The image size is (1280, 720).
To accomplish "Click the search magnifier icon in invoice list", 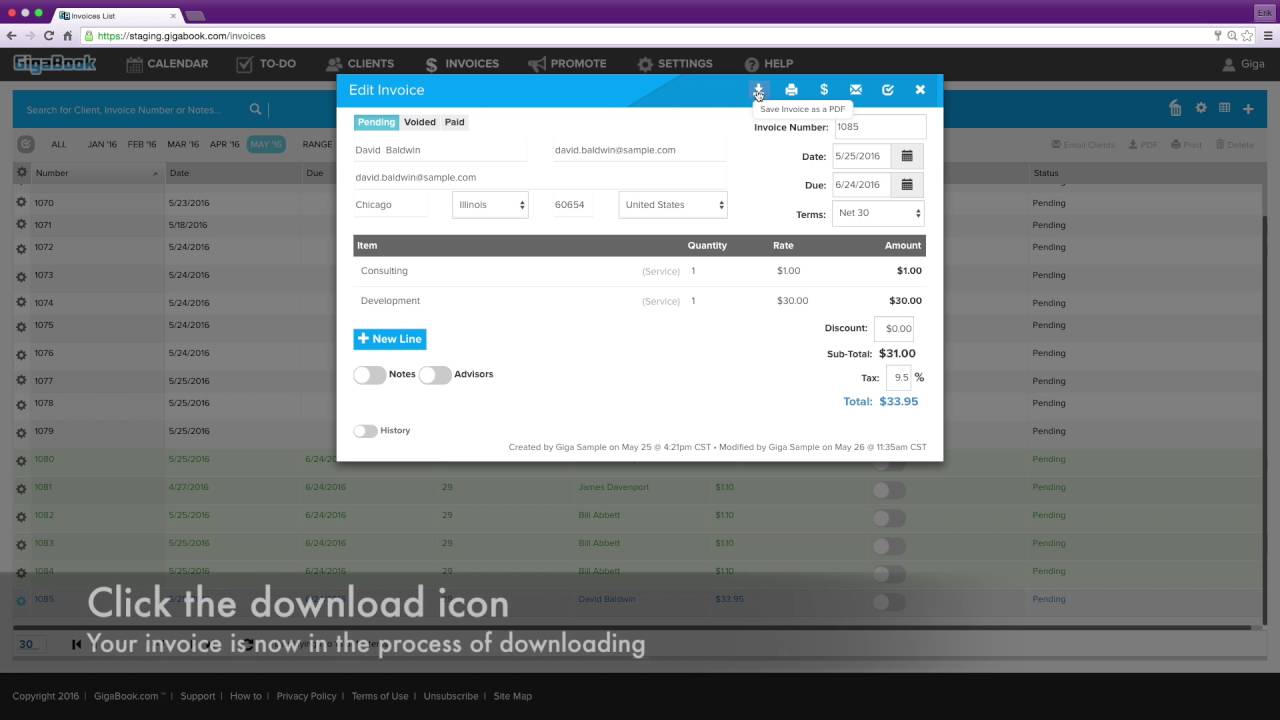I will tap(255, 110).
